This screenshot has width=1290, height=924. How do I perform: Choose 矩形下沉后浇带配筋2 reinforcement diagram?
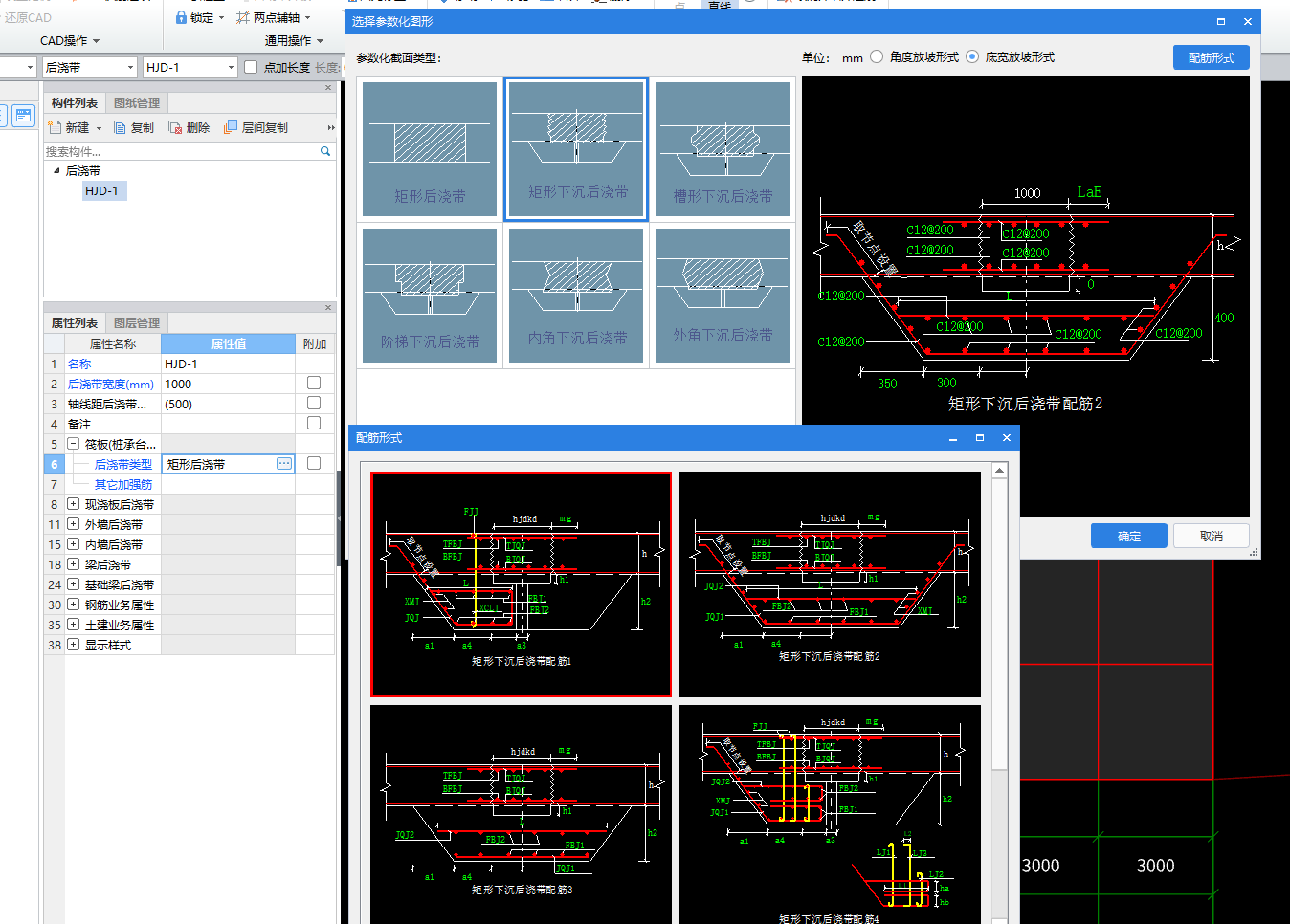click(830, 584)
